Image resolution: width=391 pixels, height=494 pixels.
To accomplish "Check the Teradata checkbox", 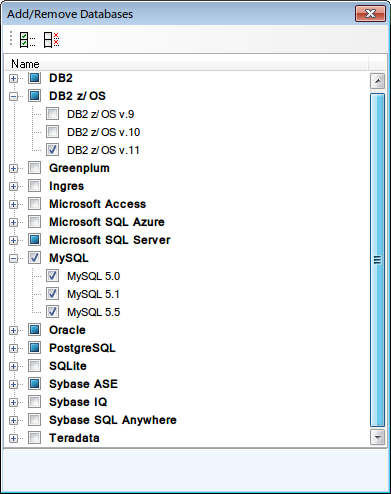I will pyautogui.click(x=34, y=438).
